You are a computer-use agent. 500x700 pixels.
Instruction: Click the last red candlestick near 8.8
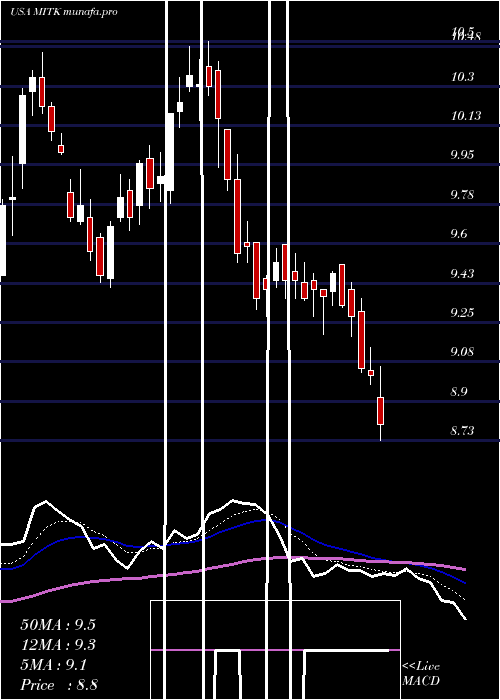380,411
